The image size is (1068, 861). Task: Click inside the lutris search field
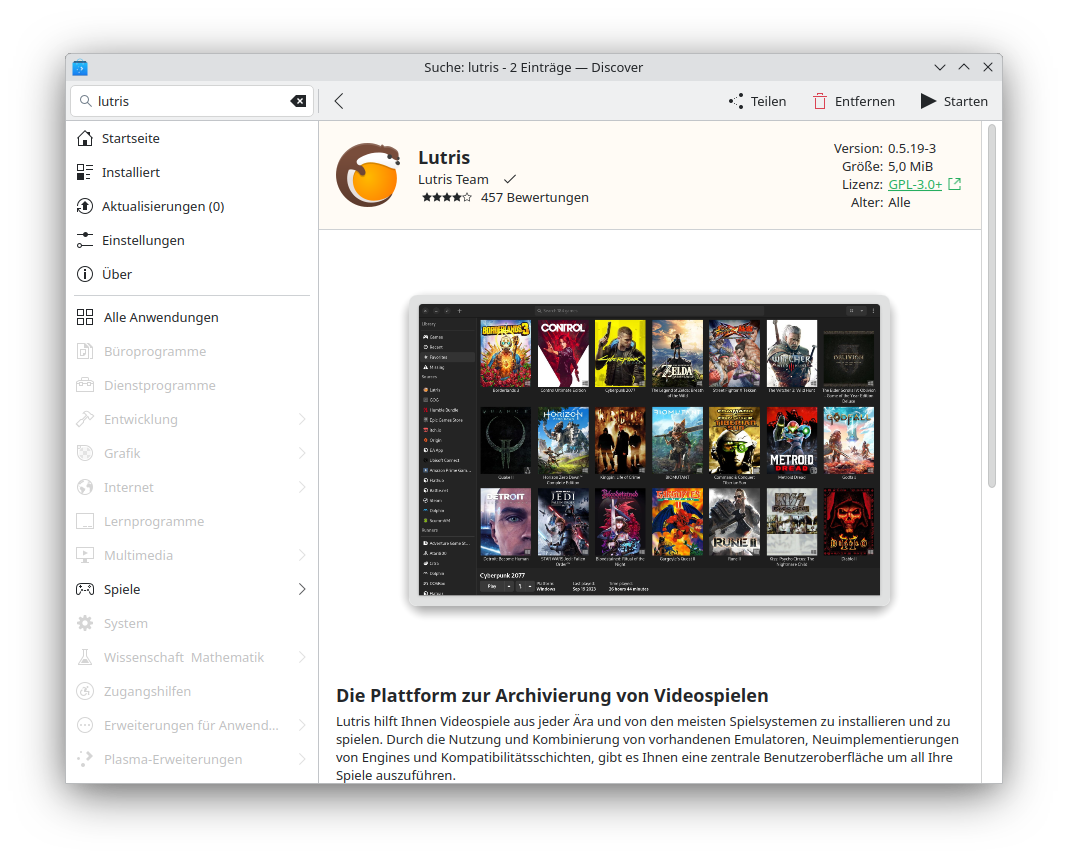(x=191, y=101)
